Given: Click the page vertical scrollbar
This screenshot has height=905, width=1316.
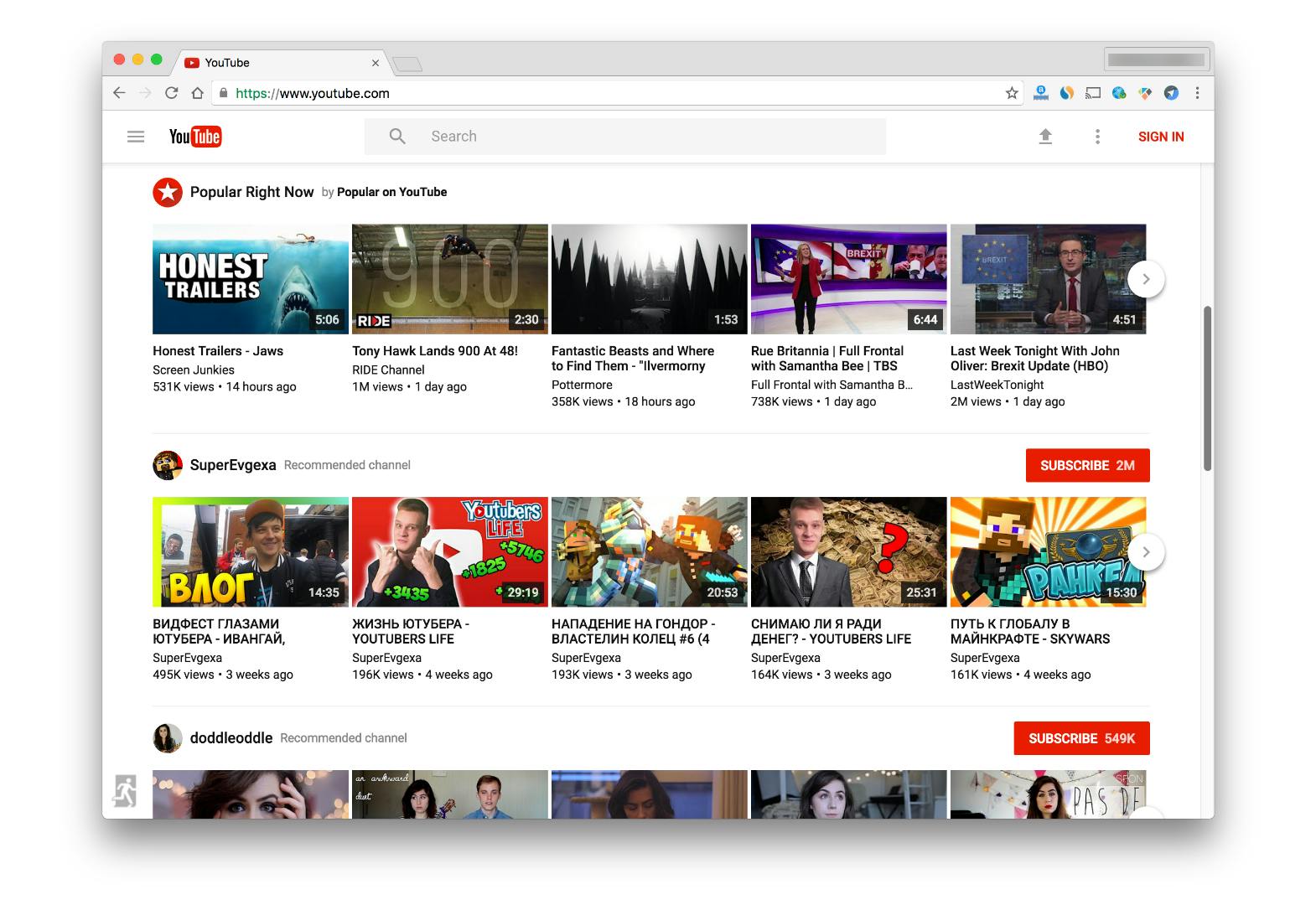Looking at the screenshot, I should click(1208, 388).
